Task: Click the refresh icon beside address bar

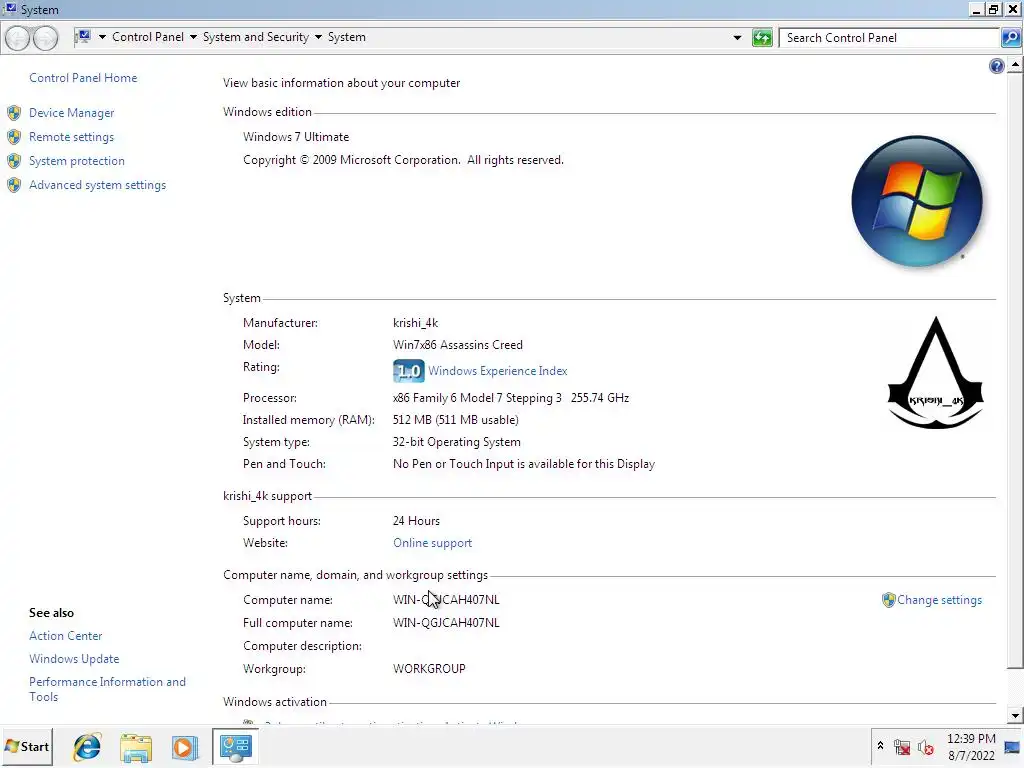Action: coord(762,38)
